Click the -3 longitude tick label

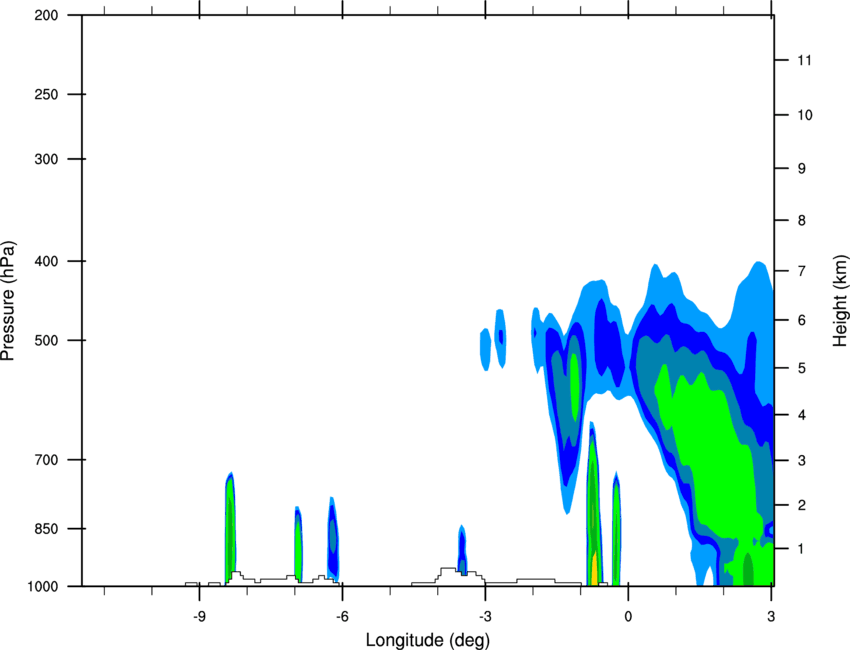pos(485,617)
